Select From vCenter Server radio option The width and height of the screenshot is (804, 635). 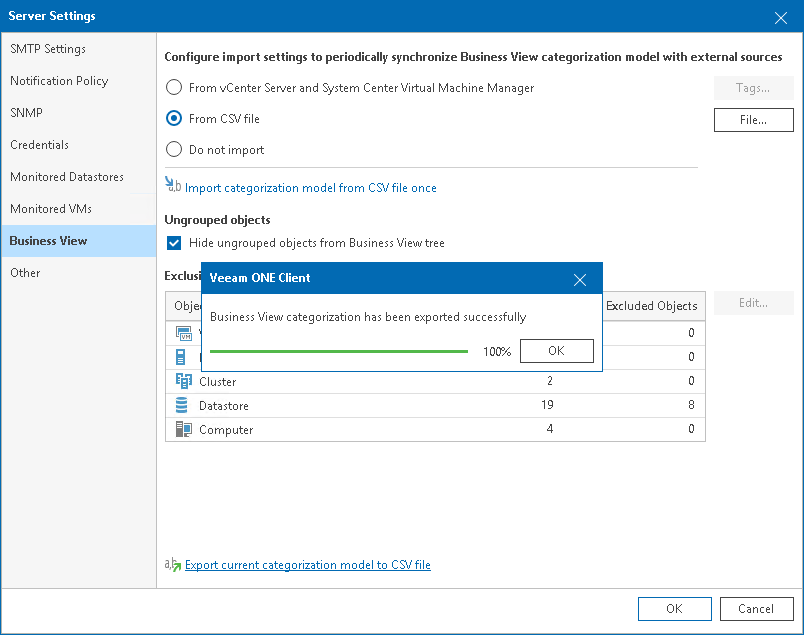tap(174, 88)
